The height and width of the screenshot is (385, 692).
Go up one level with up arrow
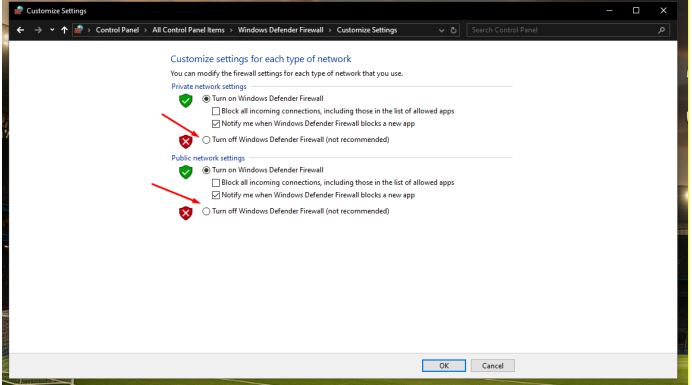[64, 30]
